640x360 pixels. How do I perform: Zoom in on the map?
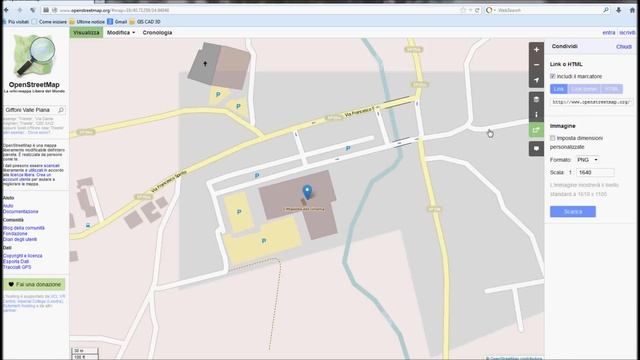536,49
